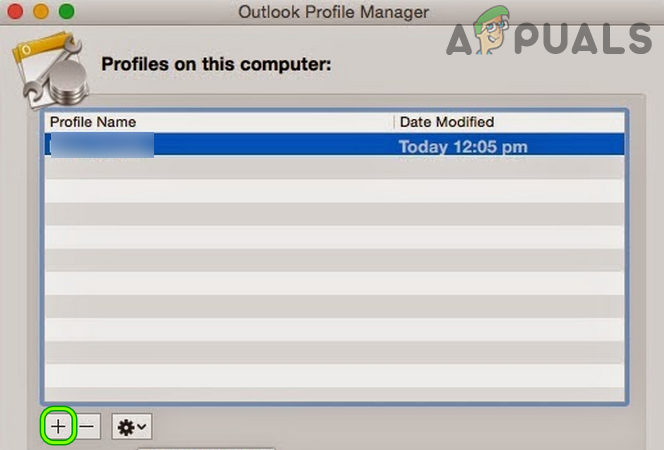Minimize the window with the yellow button

(41, 11)
